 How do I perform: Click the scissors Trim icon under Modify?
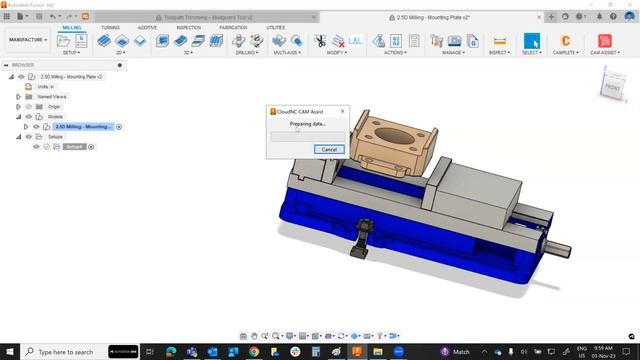pos(320,41)
